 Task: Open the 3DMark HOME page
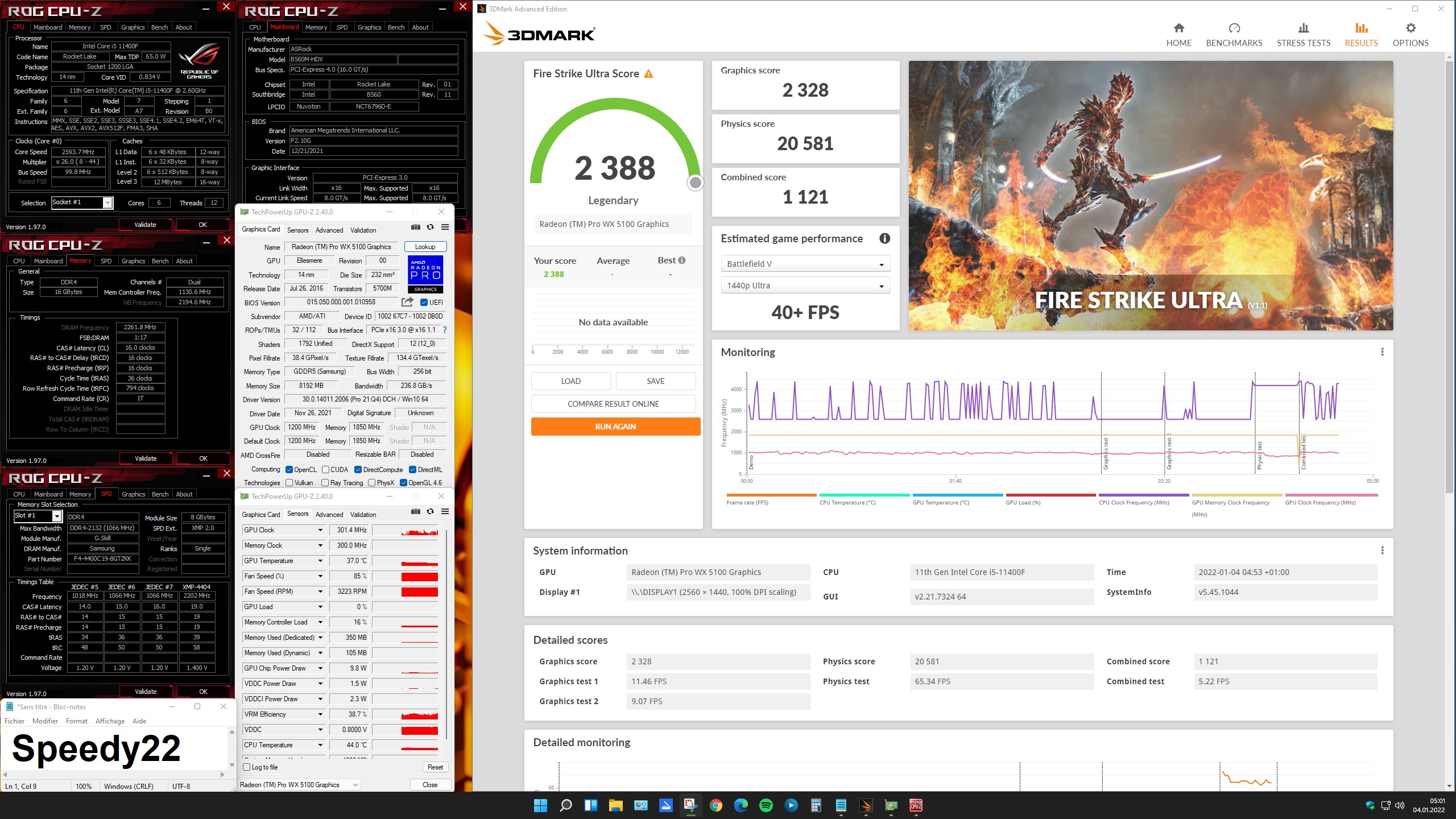[x=1178, y=35]
